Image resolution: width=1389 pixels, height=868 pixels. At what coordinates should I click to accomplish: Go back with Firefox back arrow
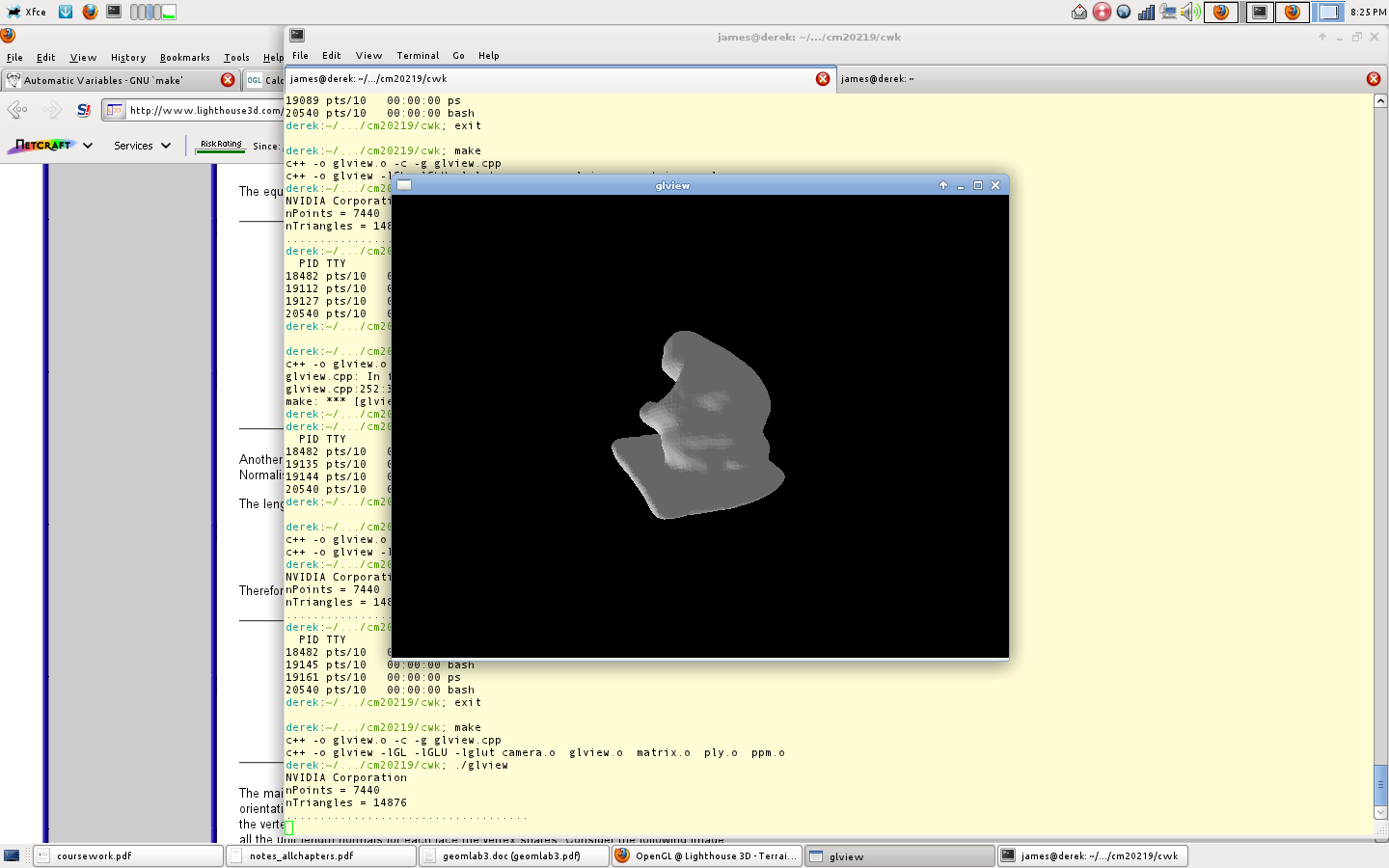tap(17, 110)
